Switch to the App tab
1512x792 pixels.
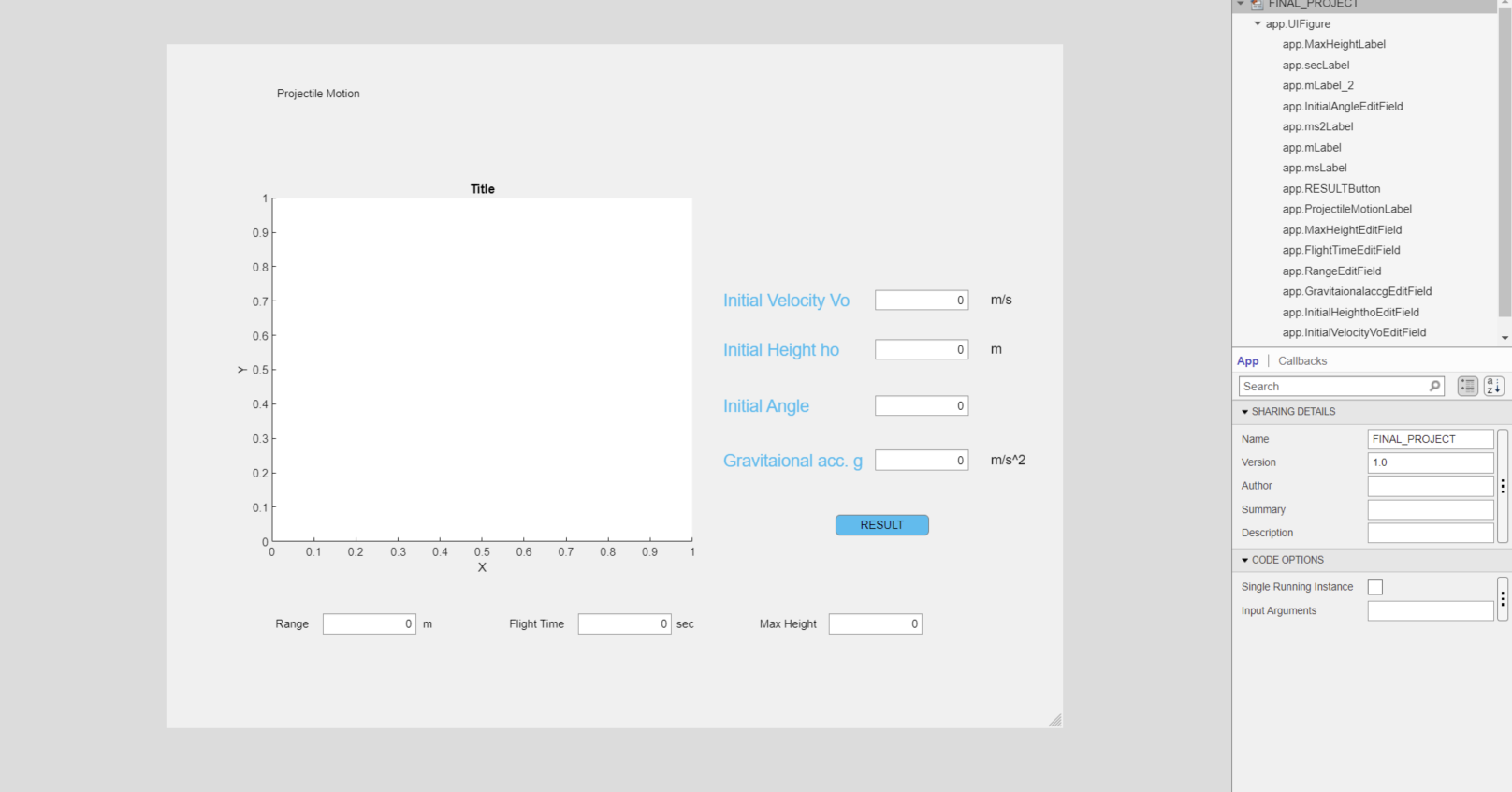1248,360
